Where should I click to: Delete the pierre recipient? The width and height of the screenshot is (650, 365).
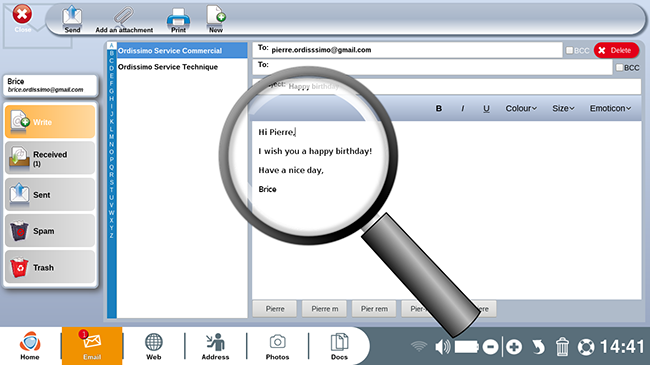click(616, 50)
